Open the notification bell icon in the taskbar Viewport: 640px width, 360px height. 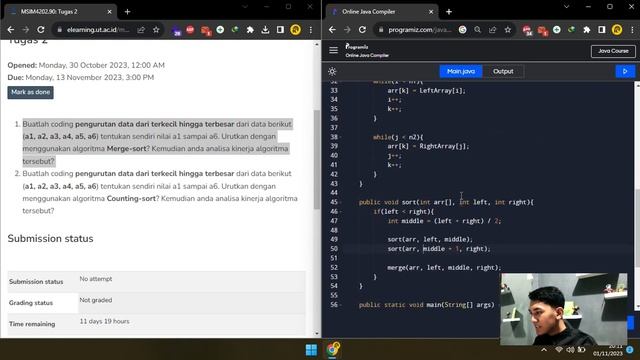click(630, 350)
